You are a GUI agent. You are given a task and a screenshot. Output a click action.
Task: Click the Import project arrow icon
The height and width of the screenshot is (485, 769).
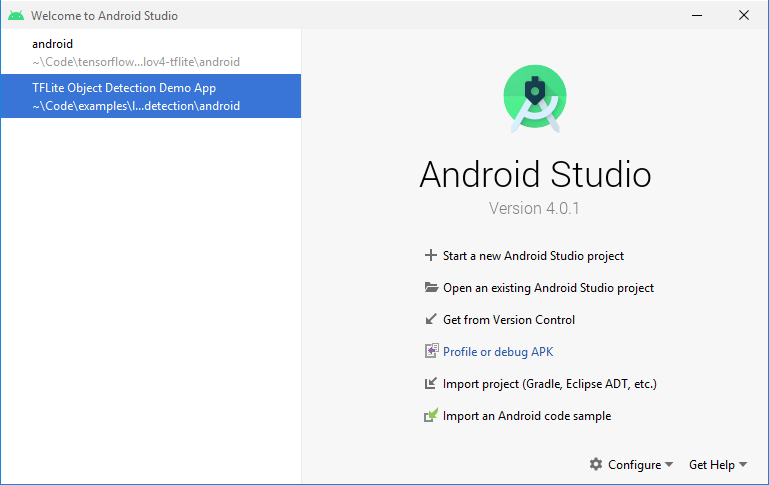[431, 383]
